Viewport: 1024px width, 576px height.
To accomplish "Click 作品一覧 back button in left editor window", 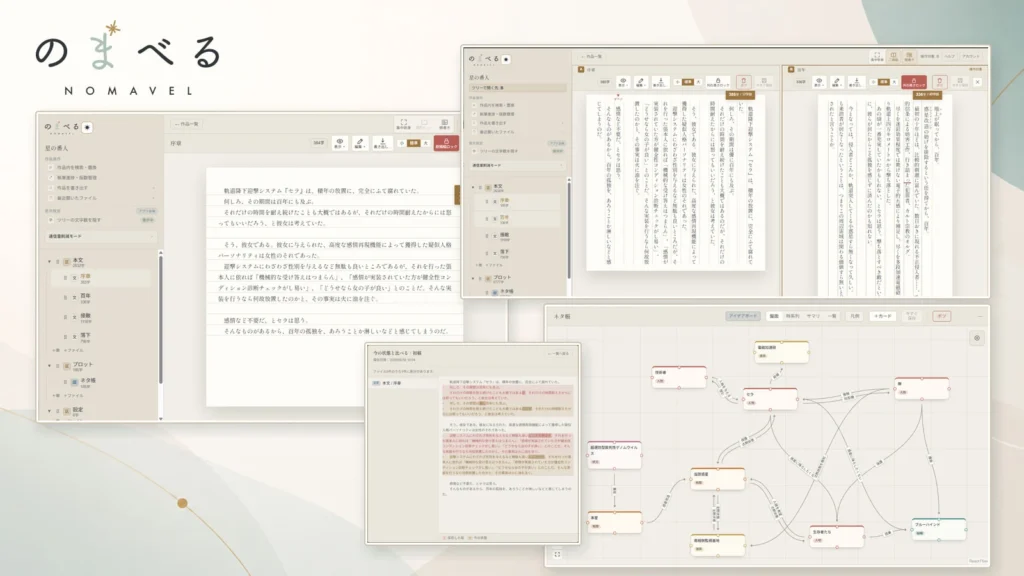I will point(186,123).
